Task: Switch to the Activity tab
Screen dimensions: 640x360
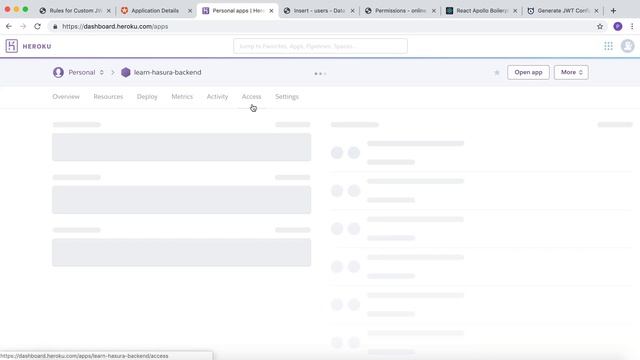Action: tap(217, 97)
